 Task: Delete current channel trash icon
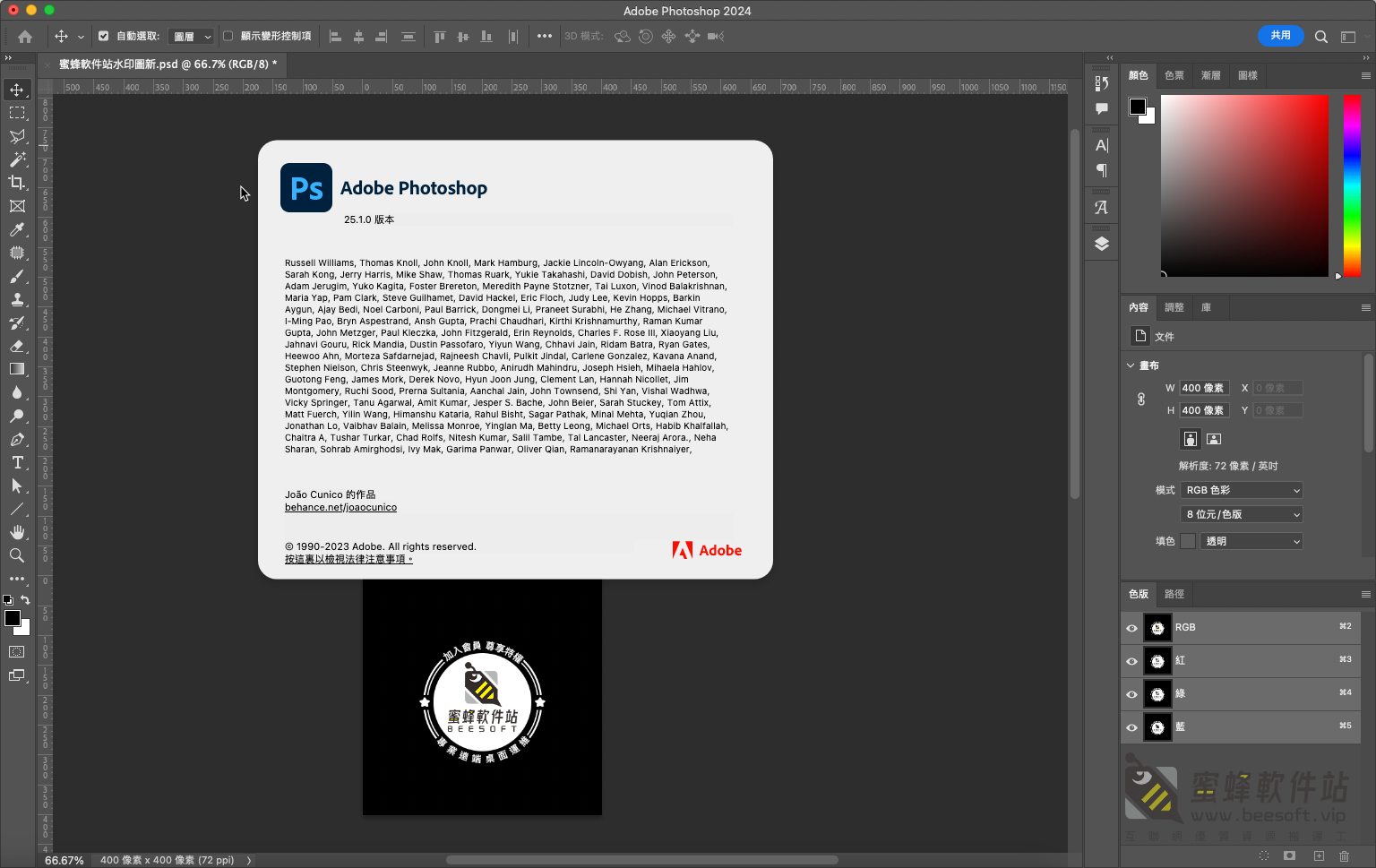[x=1344, y=856]
